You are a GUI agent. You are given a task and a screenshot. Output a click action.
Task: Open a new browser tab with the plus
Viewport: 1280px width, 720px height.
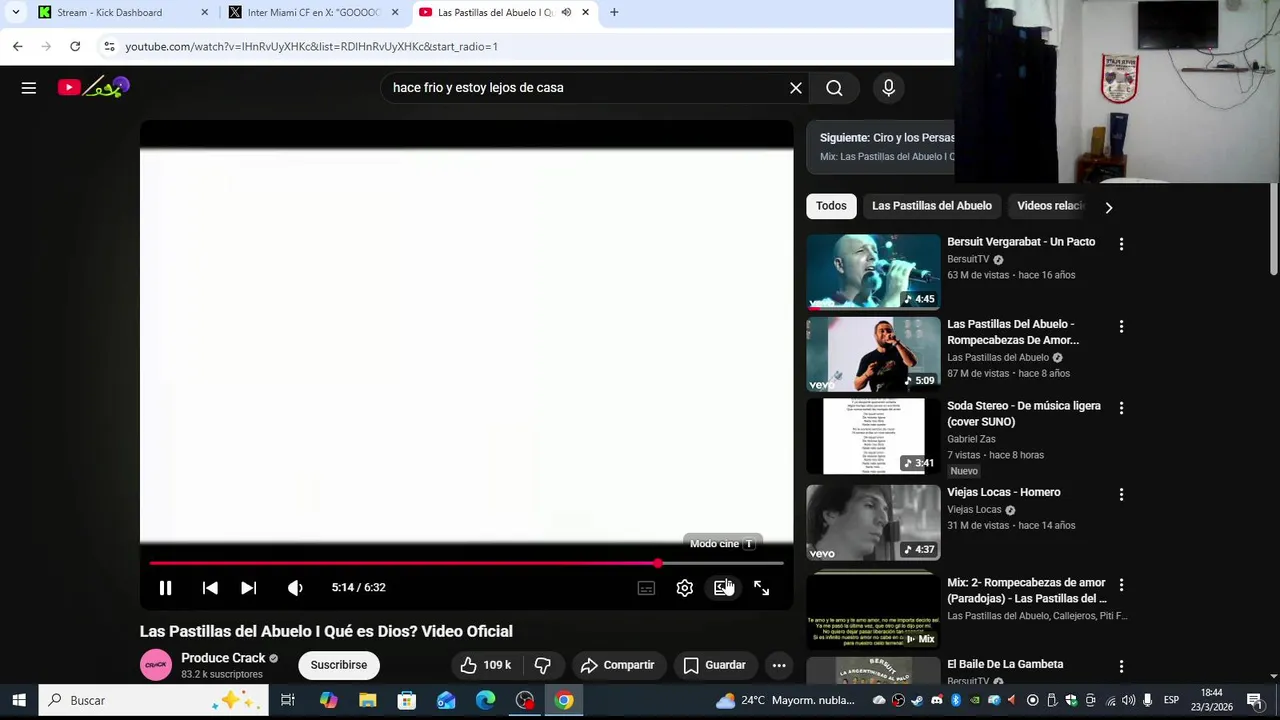coord(614,12)
